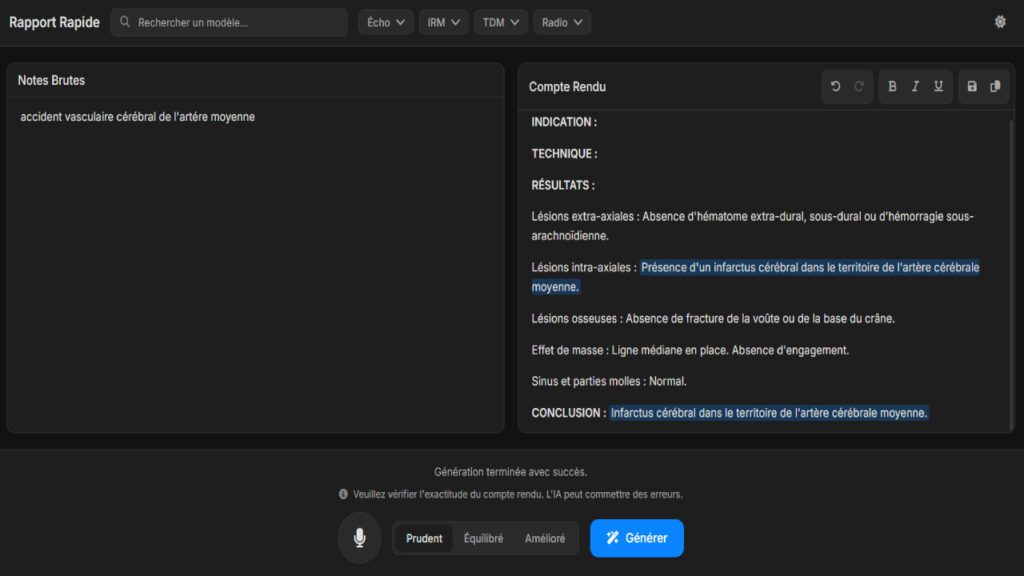
Task: Expand the Radio templates dropdown
Action: [562, 22]
